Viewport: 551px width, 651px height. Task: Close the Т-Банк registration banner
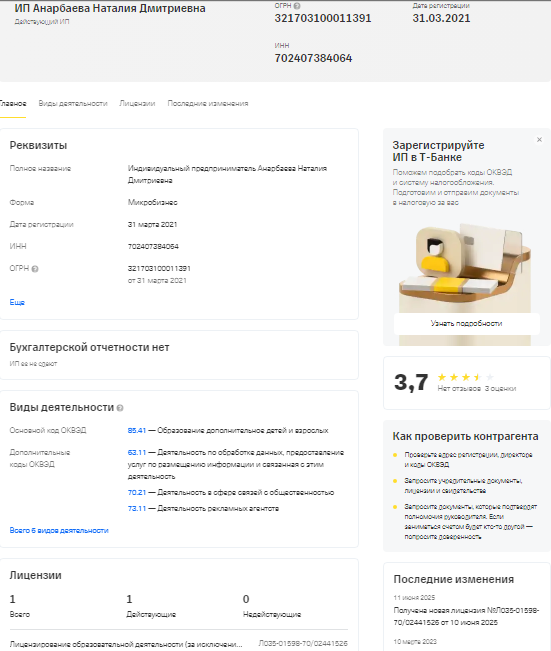tap(539, 140)
